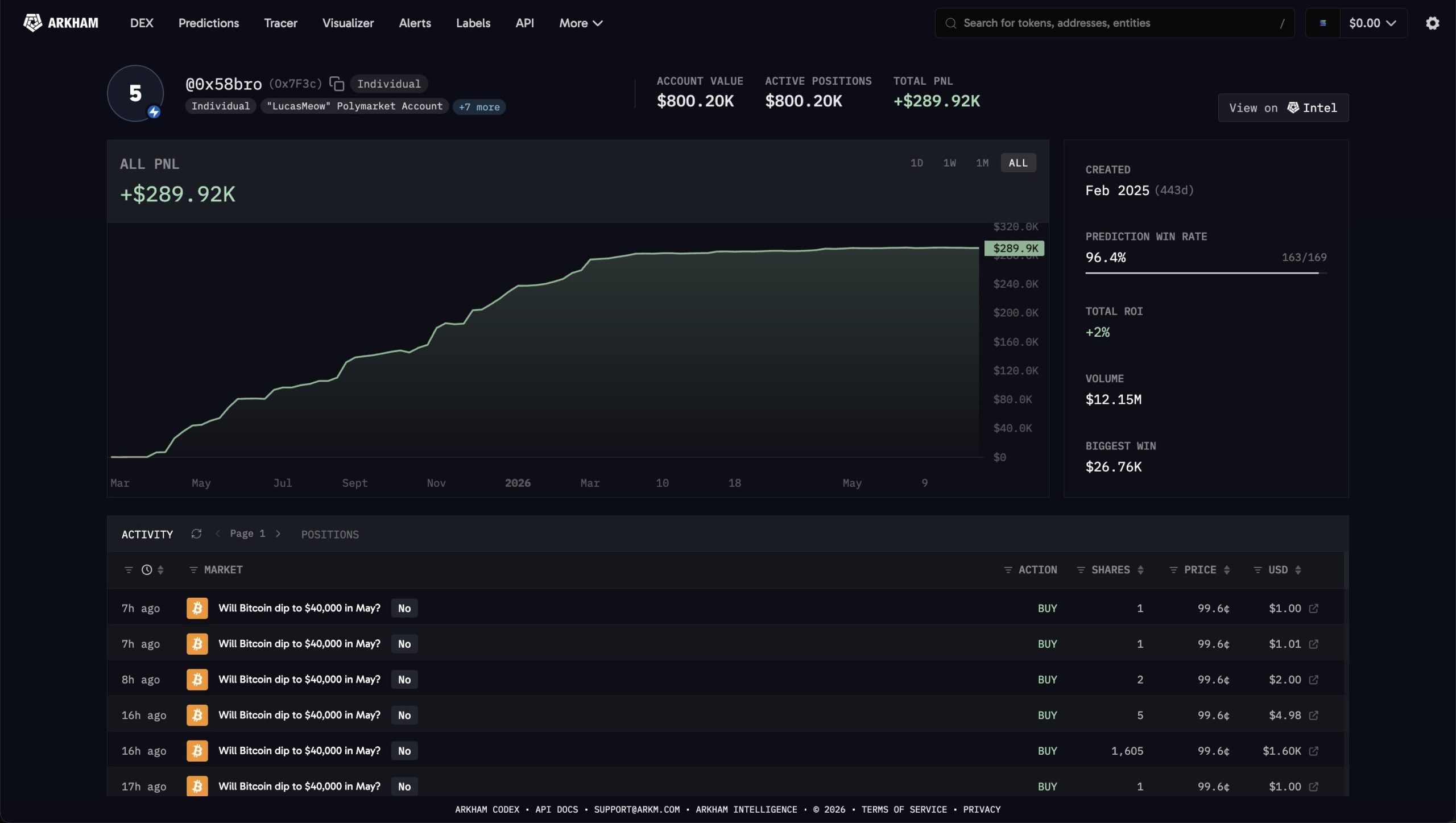Viewport: 1456px width, 823px height.
Task: Open the Labels page
Action: coord(473,23)
